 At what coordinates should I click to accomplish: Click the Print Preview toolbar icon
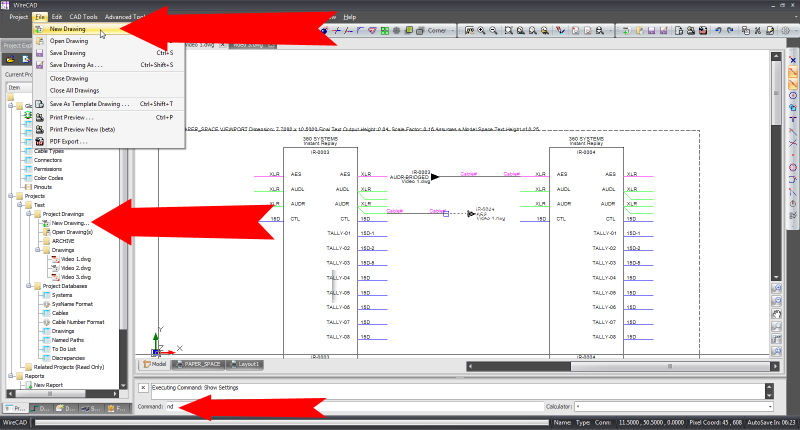(691, 31)
